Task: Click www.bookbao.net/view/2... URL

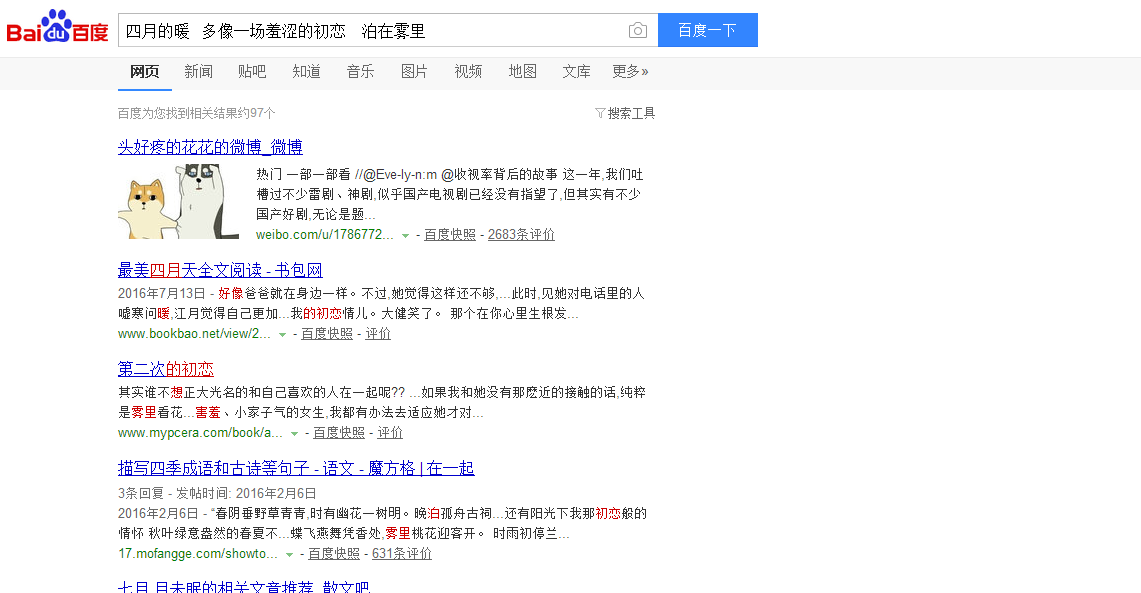Action: click(194, 333)
